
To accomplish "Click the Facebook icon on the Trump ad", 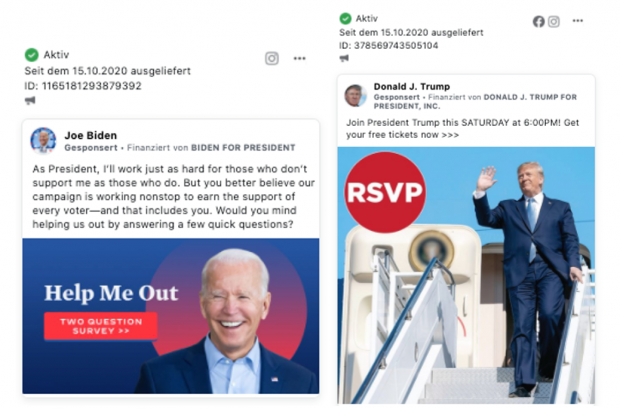I will 539,21.
